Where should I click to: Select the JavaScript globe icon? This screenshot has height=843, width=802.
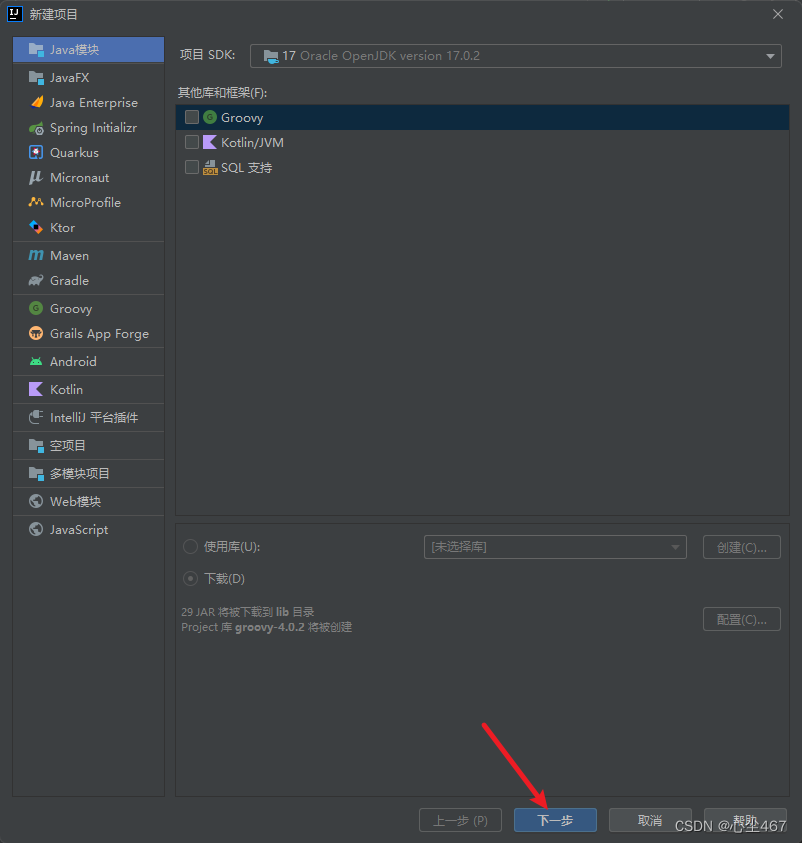[36, 530]
